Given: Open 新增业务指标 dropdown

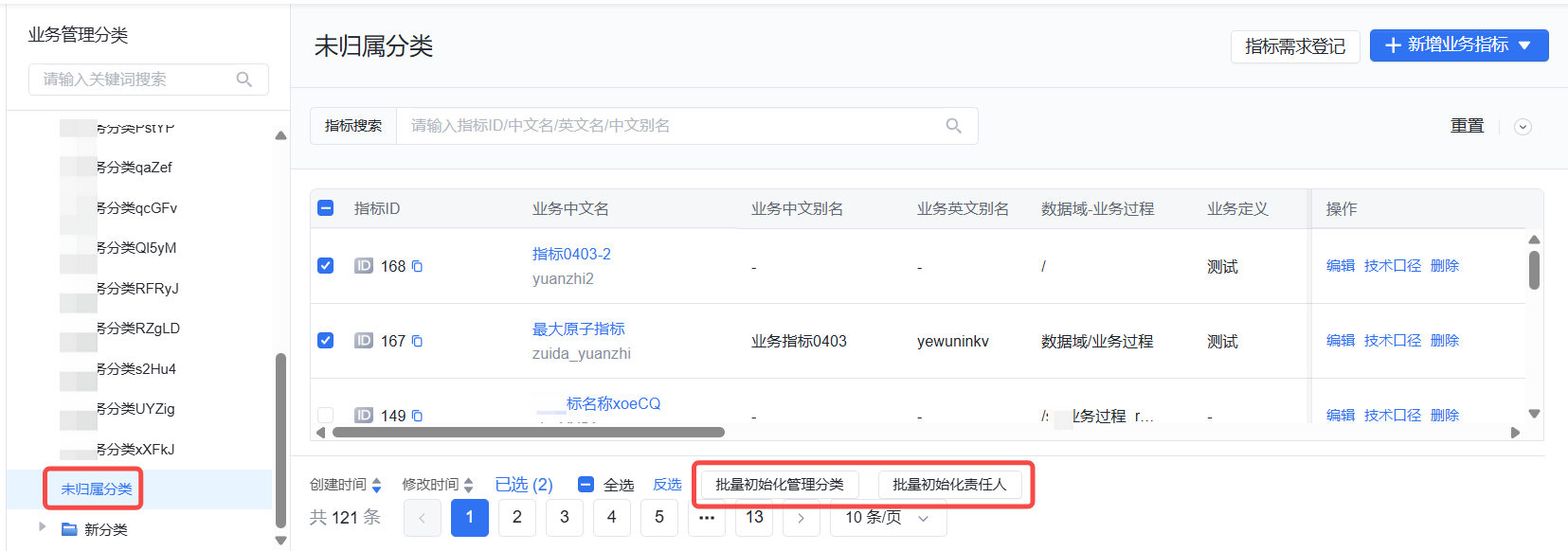Looking at the screenshot, I should pos(1459,45).
